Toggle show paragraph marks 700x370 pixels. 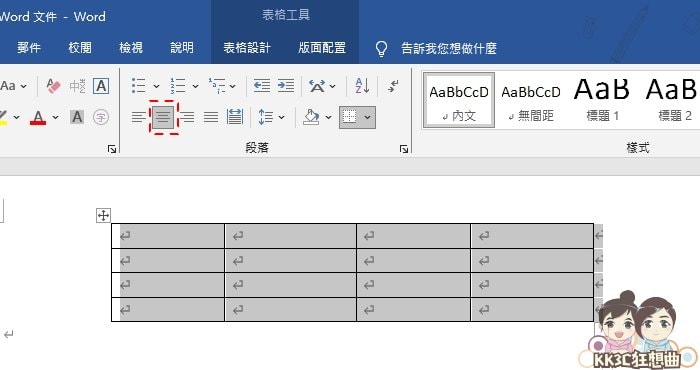tap(393, 85)
